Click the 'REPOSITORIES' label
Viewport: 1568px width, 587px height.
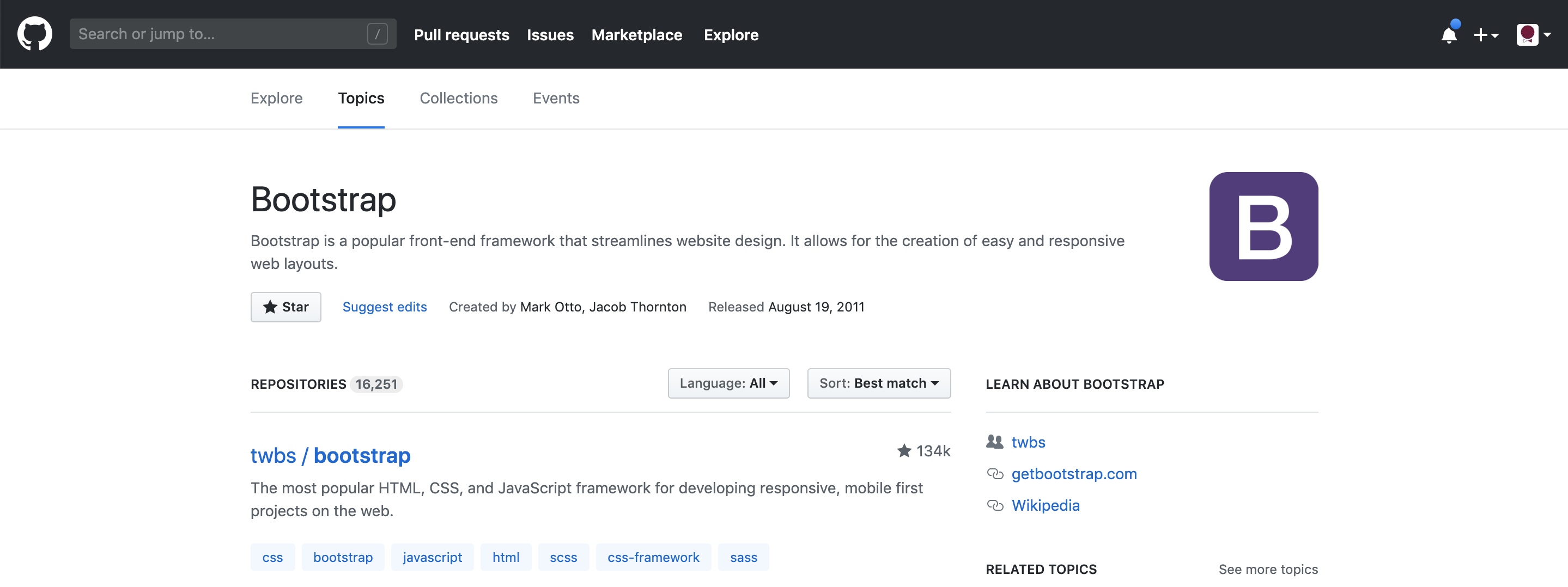pyautogui.click(x=298, y=384)
